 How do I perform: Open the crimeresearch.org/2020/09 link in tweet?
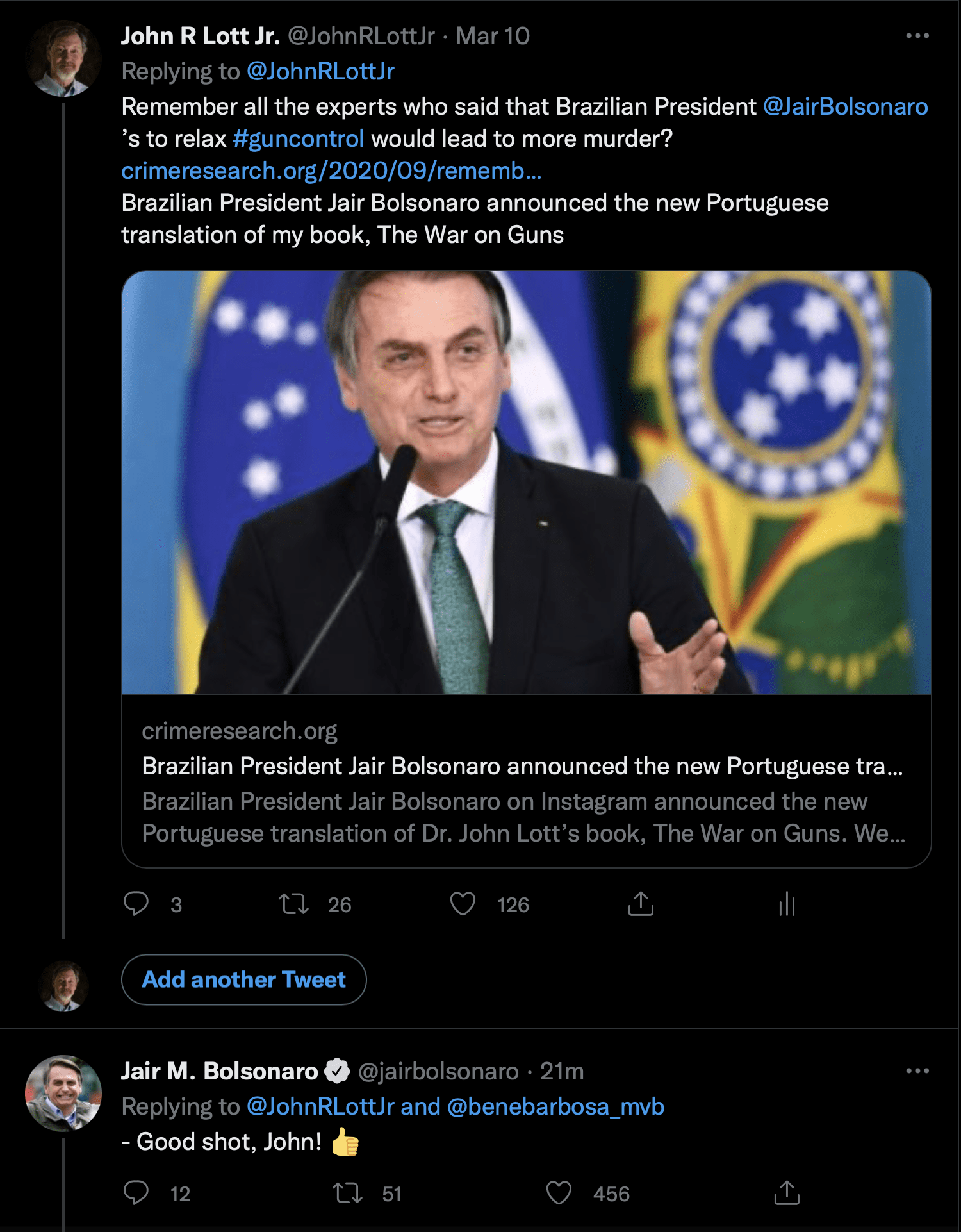[x=331, y=171]
